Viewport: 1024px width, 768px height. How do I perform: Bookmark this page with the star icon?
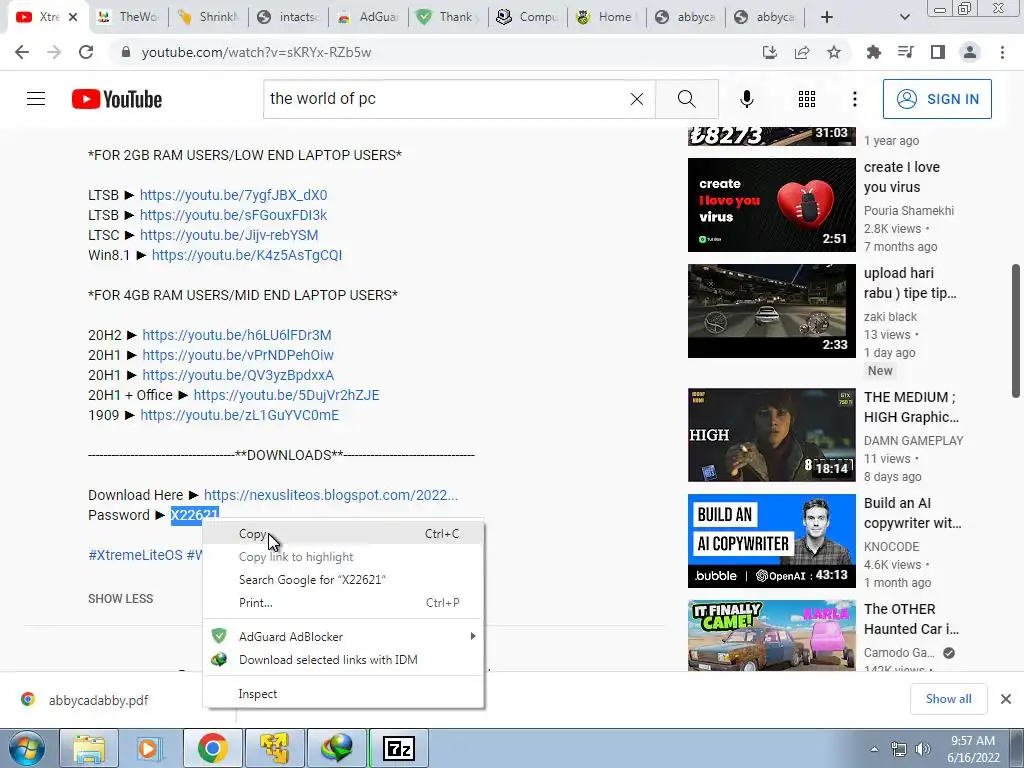(x=834, y=52)
